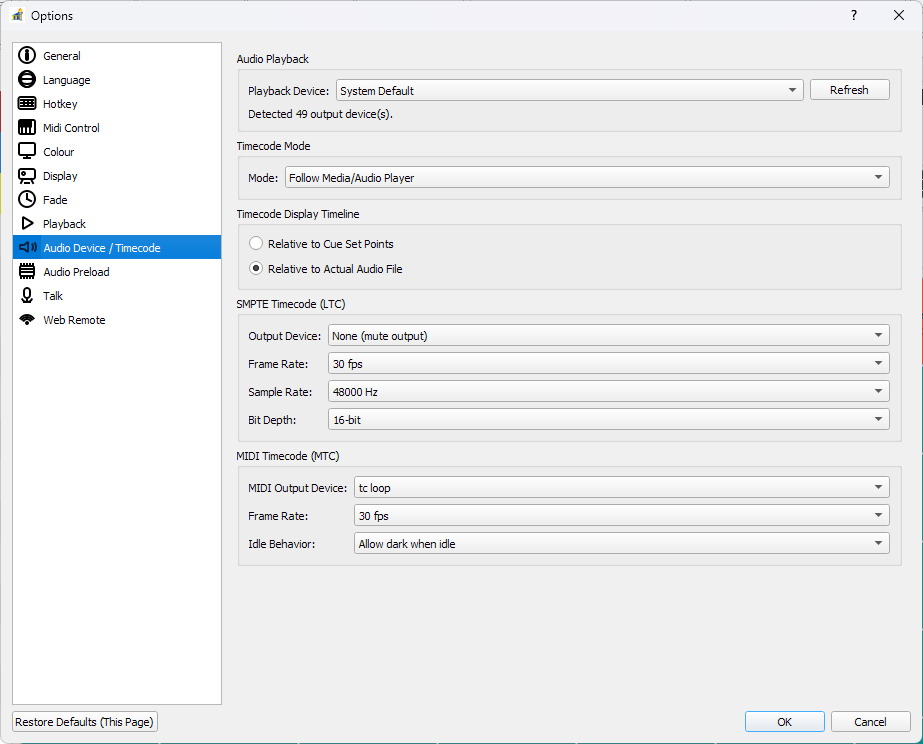The width and height of the screenshot is (923, 744).
Task: Select the Web Remote wifi icon
Action: click(x=27, y=319)
